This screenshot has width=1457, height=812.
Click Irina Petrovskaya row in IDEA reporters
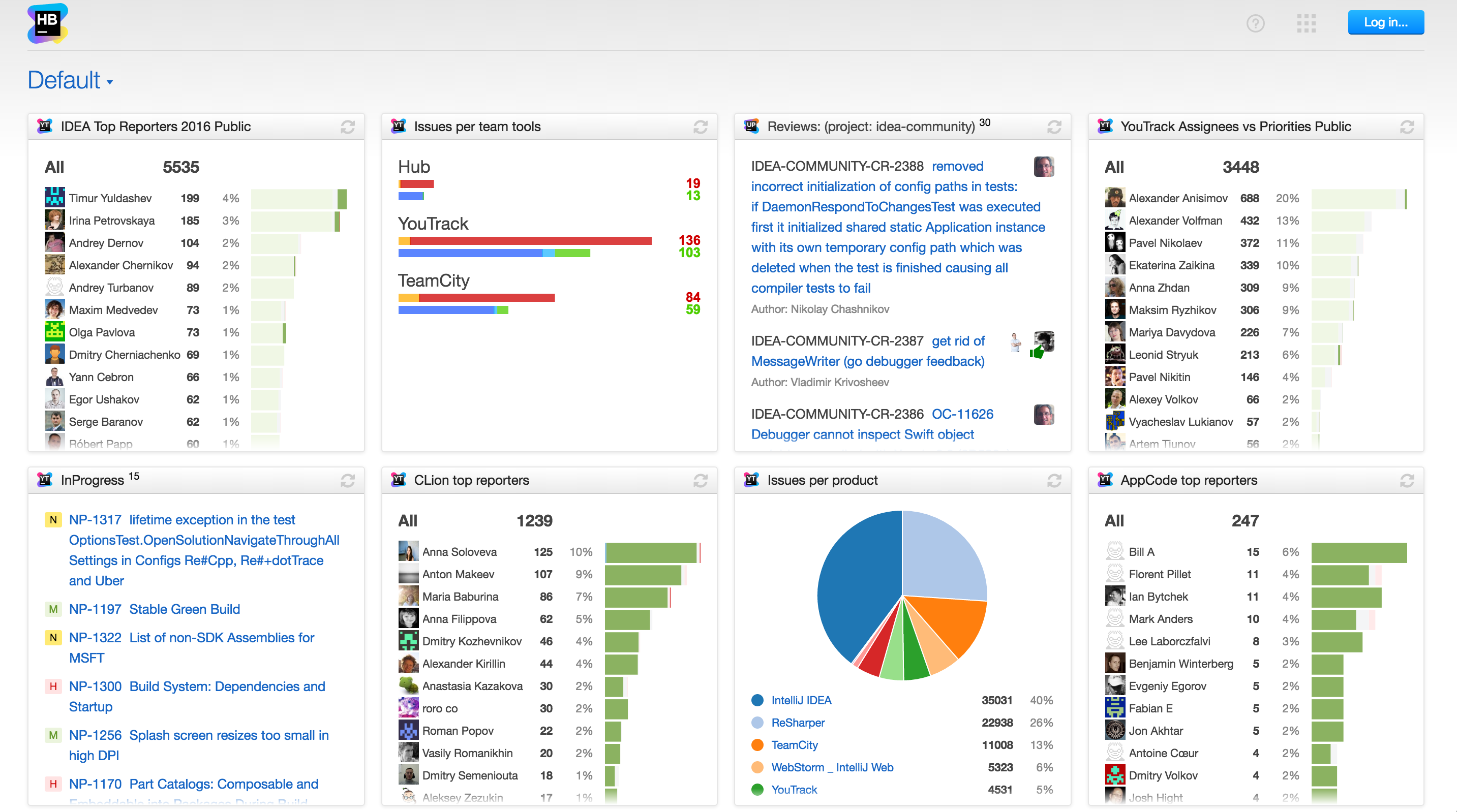pyautogui.click(x=196, y=221)
